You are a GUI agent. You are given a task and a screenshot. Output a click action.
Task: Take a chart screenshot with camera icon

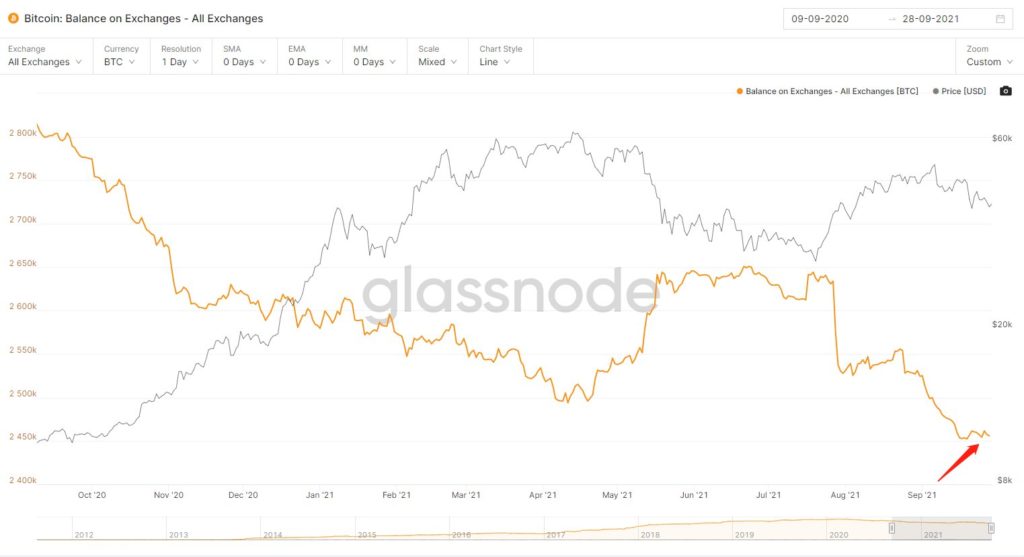(x=1006, y=91)
